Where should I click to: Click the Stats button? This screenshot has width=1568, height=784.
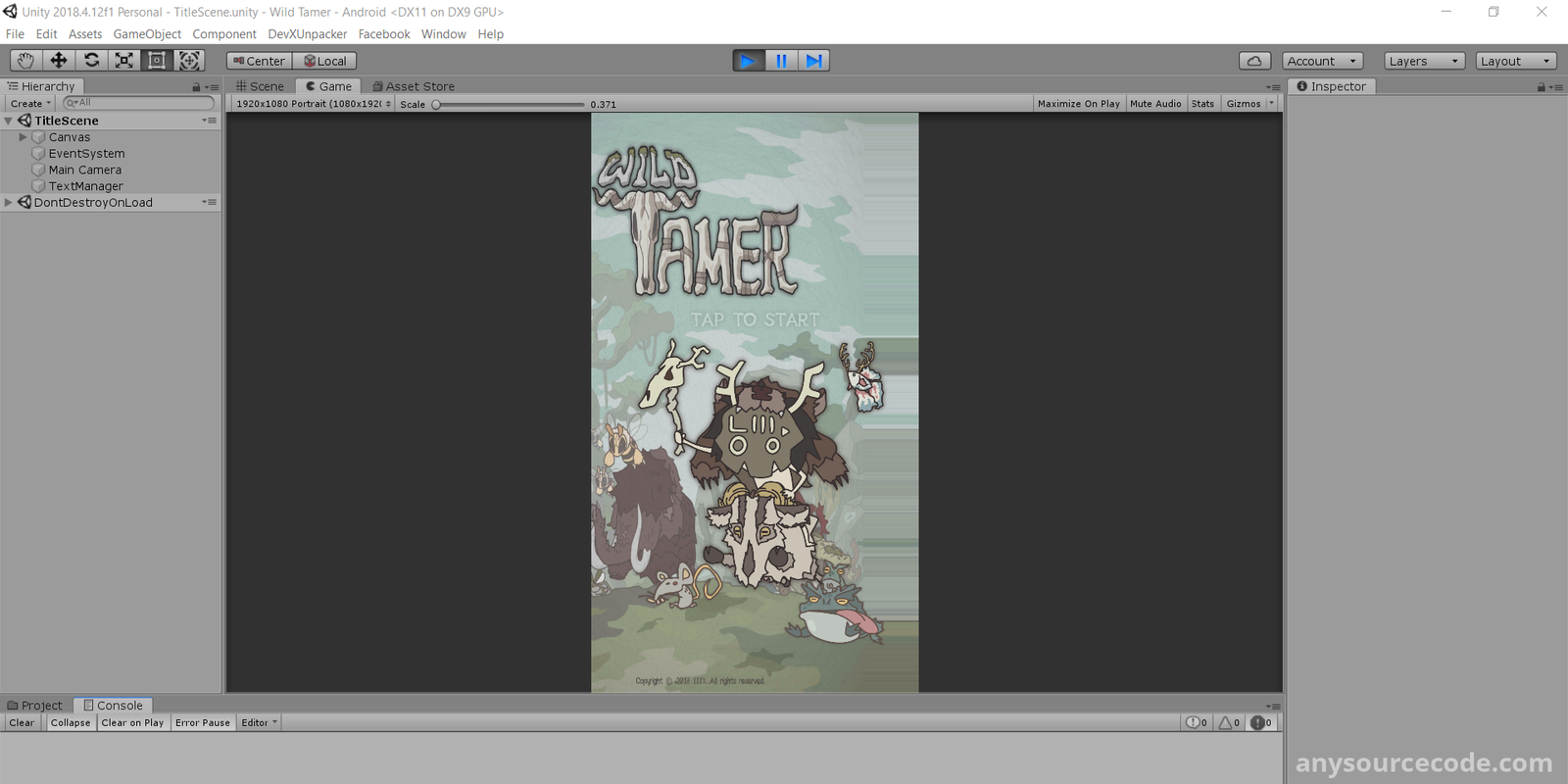1202,104
